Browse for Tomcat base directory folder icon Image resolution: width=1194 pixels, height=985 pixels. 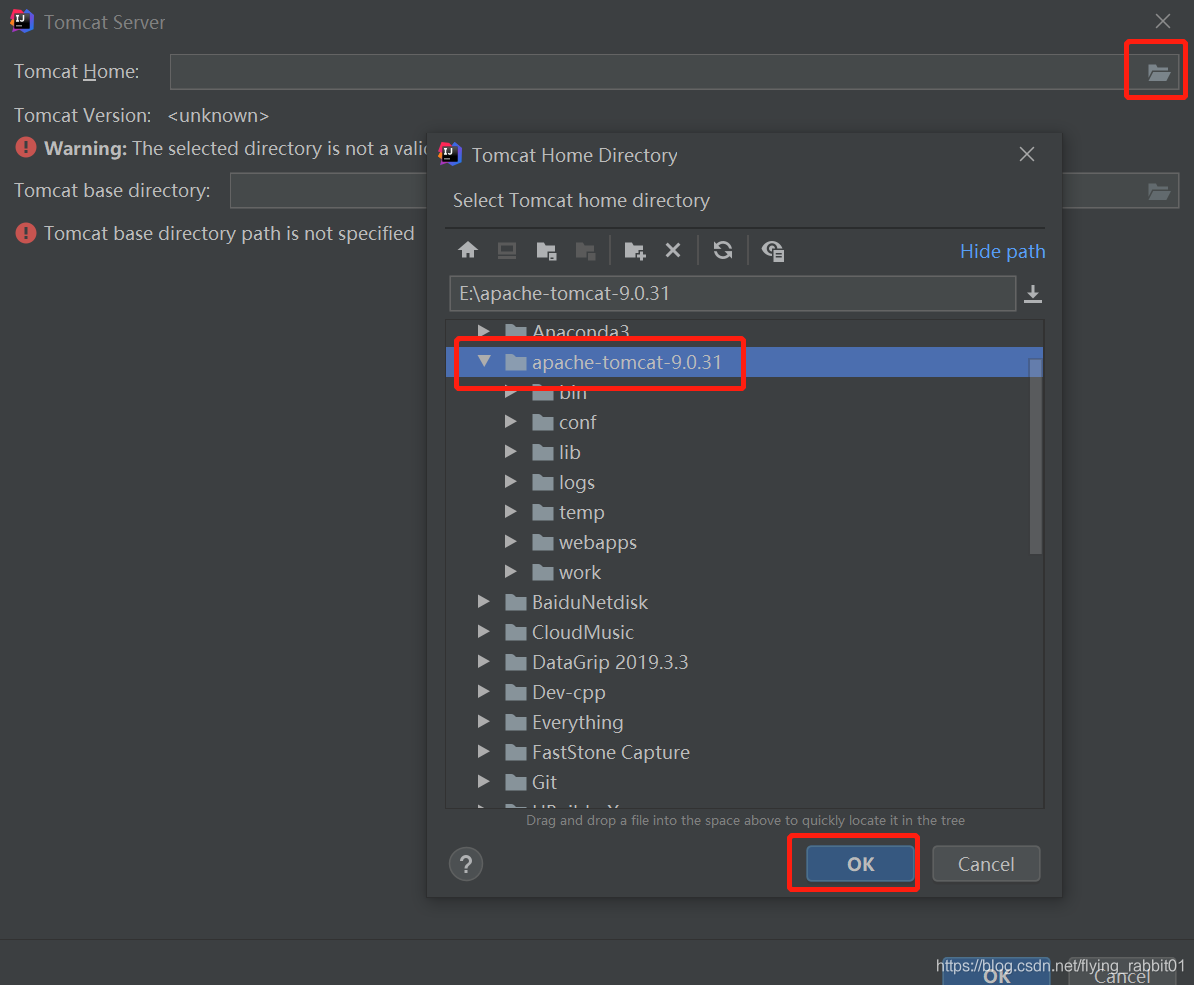point(1158,191)
